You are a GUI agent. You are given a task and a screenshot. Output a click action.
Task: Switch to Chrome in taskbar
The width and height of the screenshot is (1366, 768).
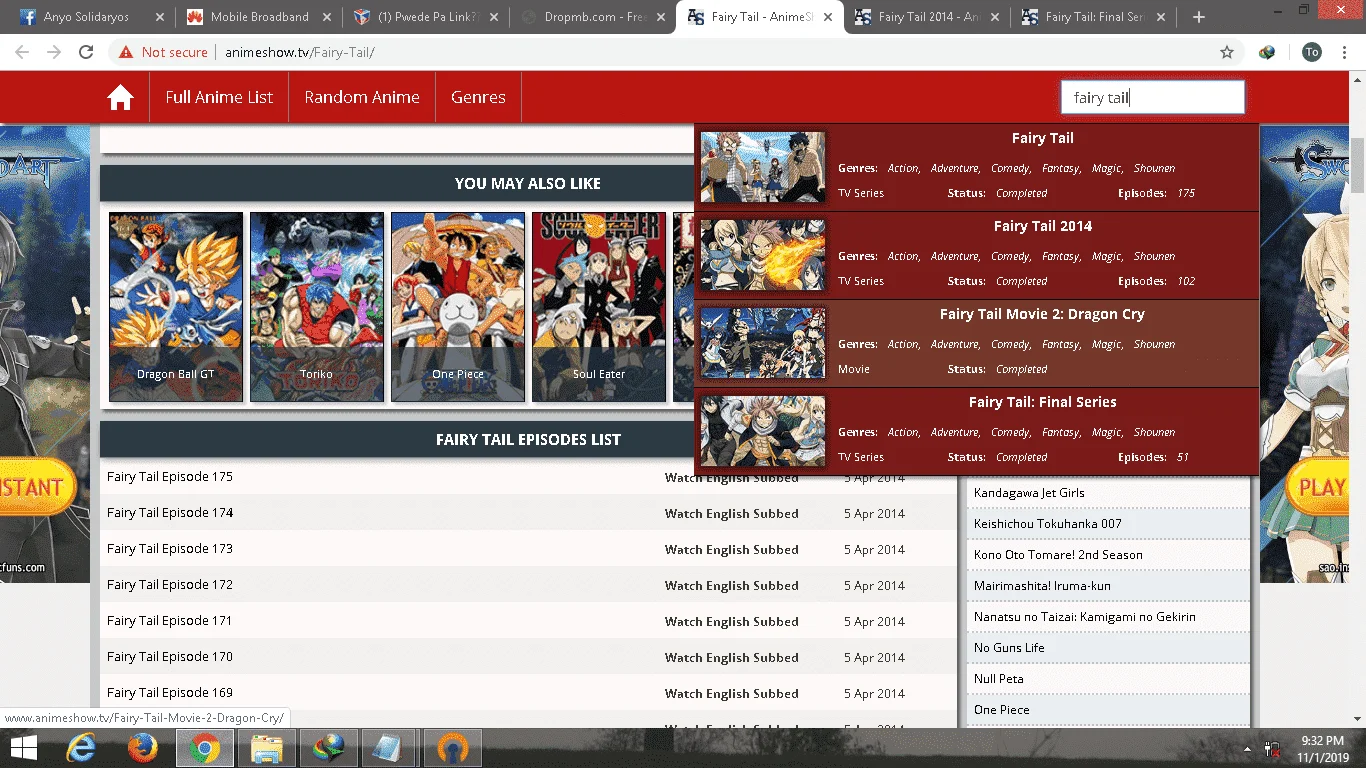pyautogui.click(x=205, y=748)
